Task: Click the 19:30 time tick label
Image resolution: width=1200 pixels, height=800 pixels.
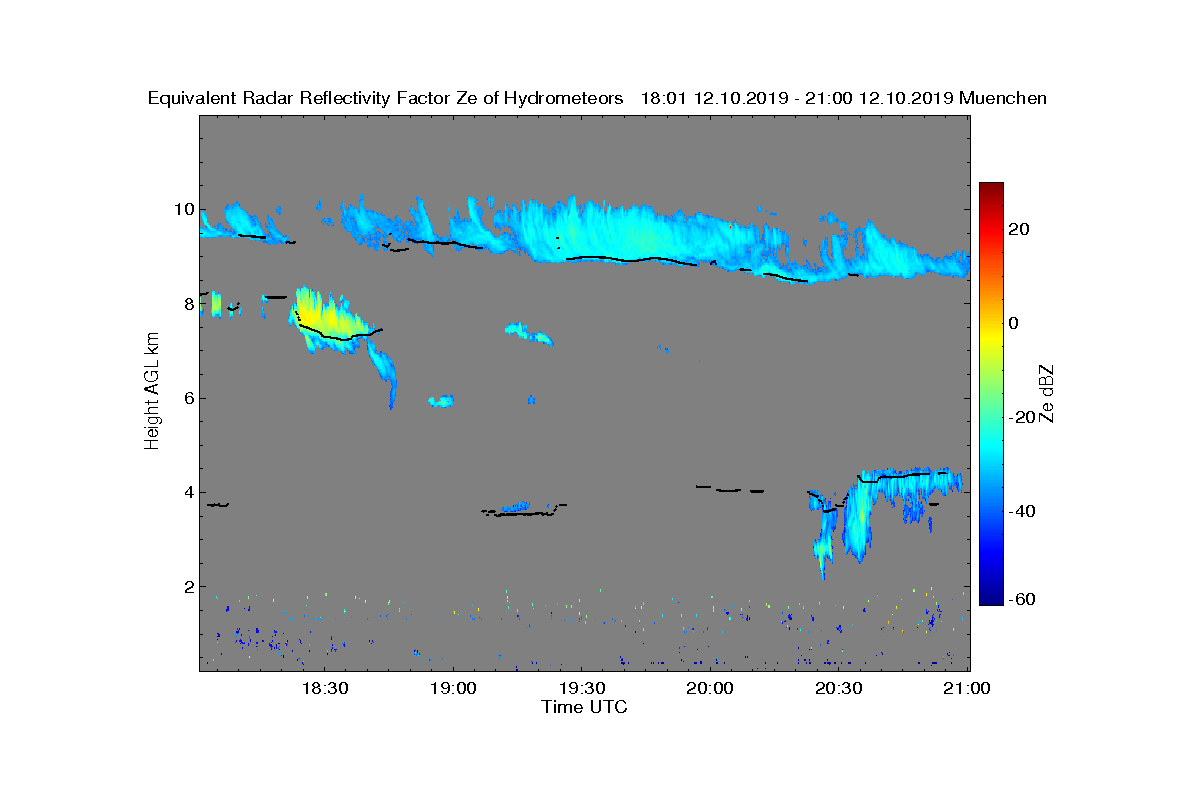Action: [x=583, y=688]
